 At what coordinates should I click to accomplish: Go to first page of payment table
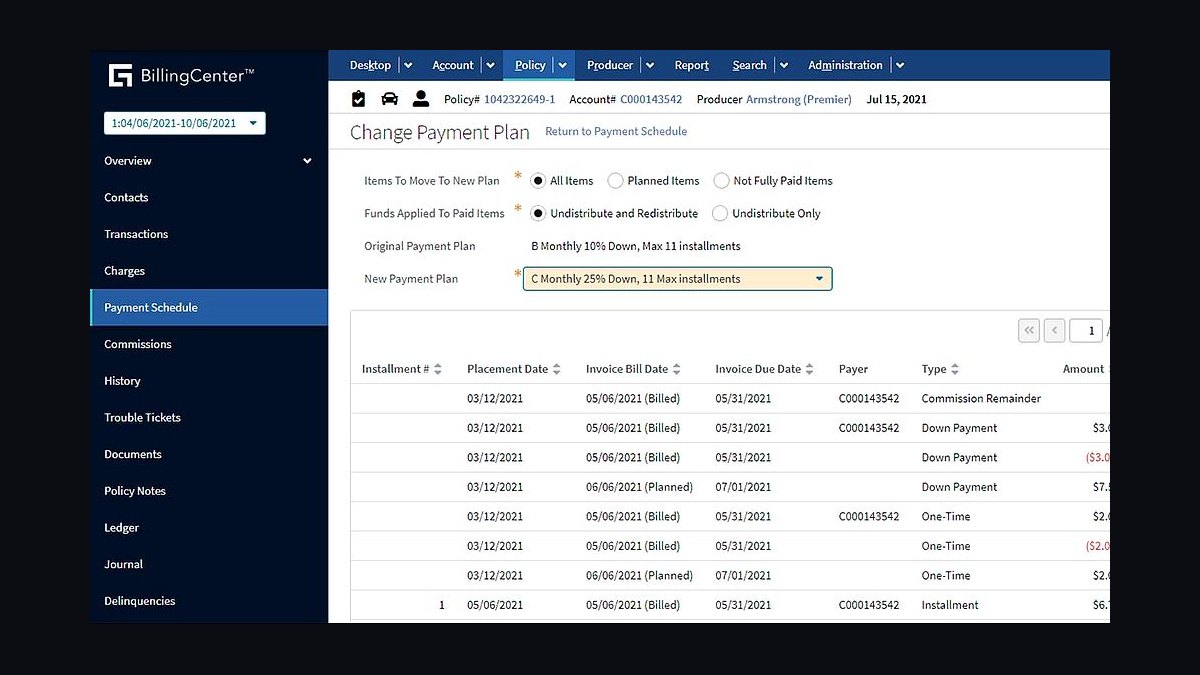[x=1029, y=330]
